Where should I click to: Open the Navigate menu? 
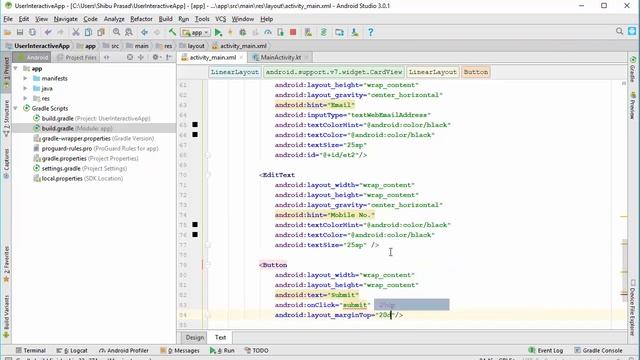point(65,19)
